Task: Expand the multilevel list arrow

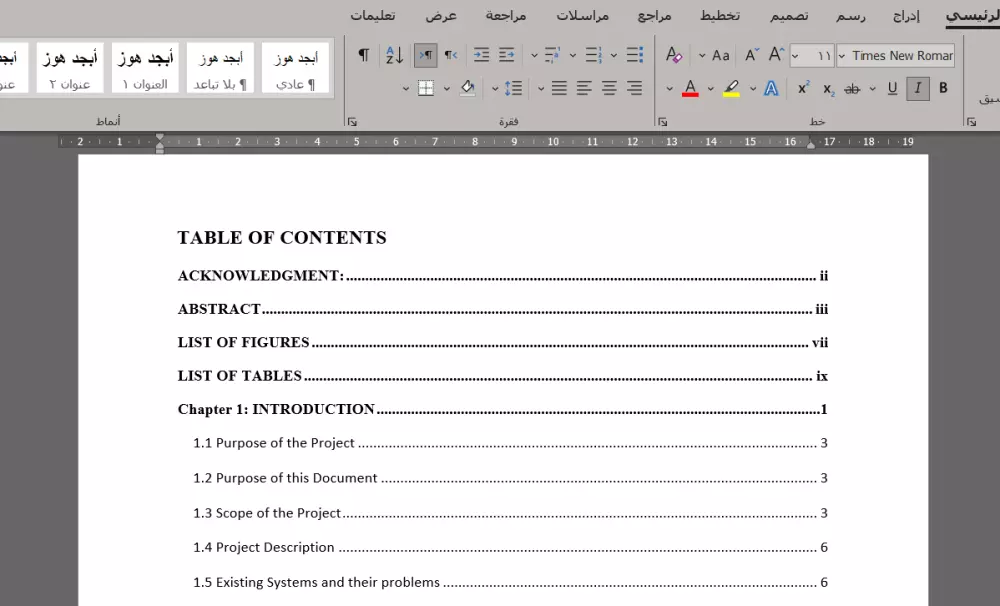Action: point(534,55)
